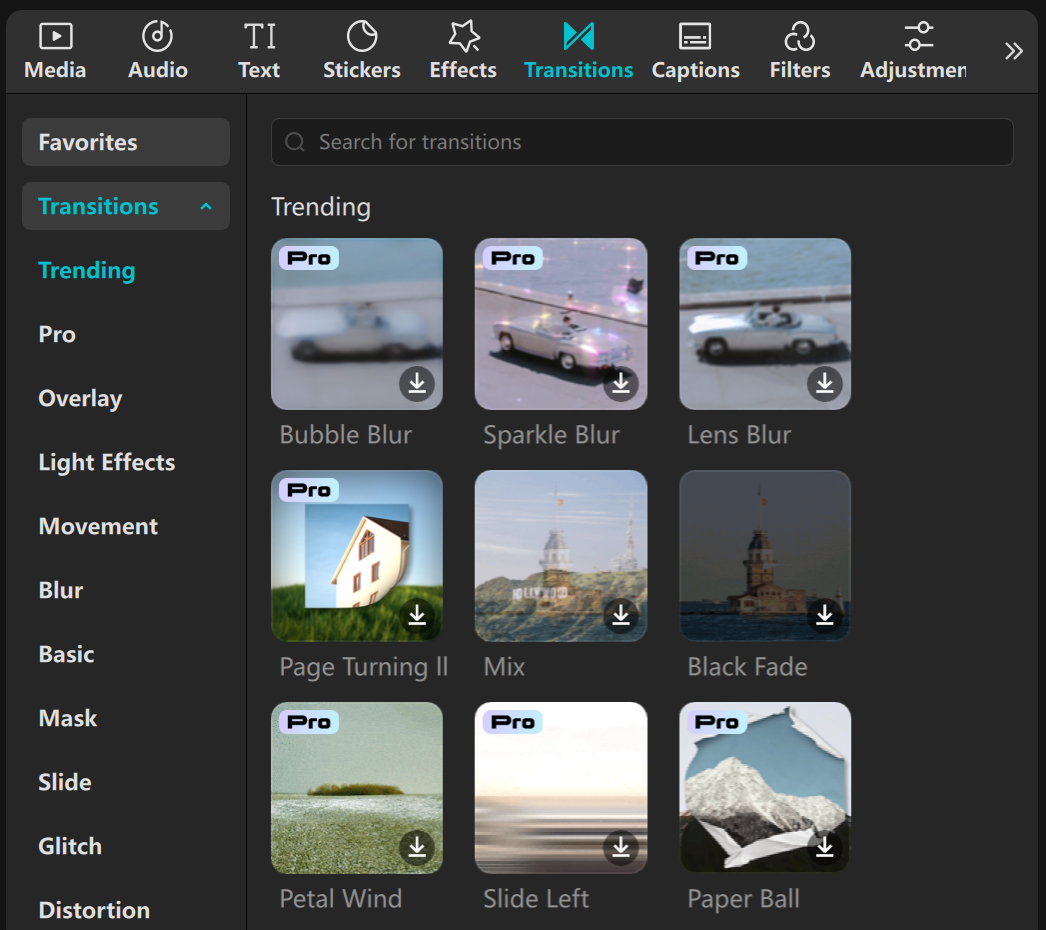Select the Slide category
The width and height of the screenshot is (1046, 930).
[65, 783]
